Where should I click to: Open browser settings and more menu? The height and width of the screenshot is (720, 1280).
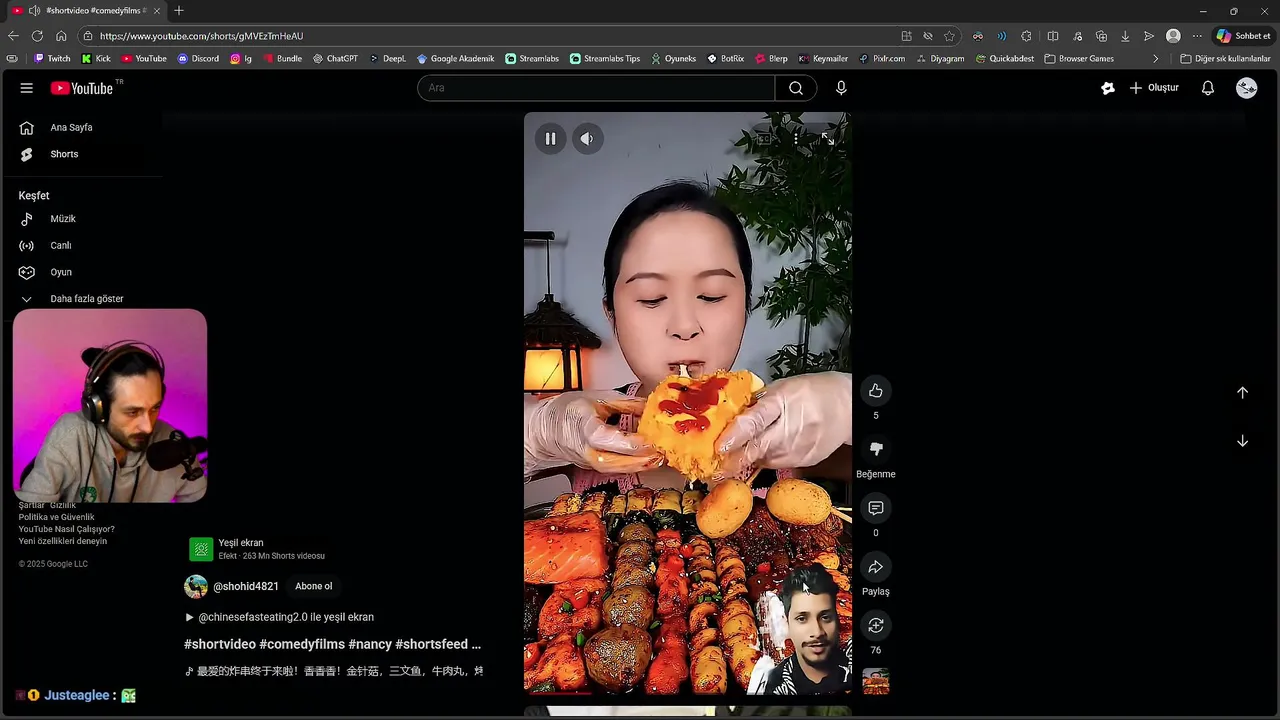click(1197, 36)
